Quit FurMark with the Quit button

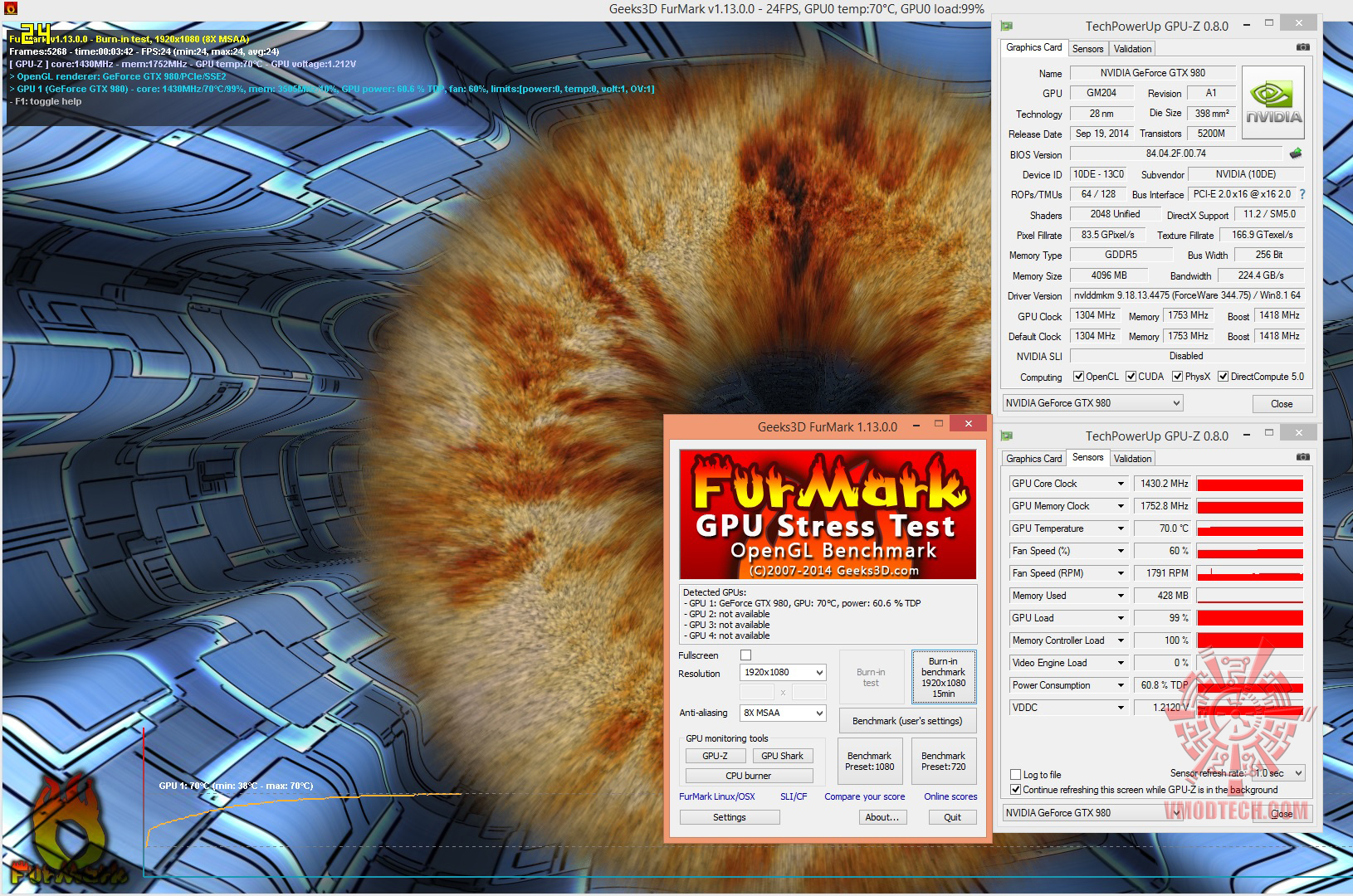point(952,817)
